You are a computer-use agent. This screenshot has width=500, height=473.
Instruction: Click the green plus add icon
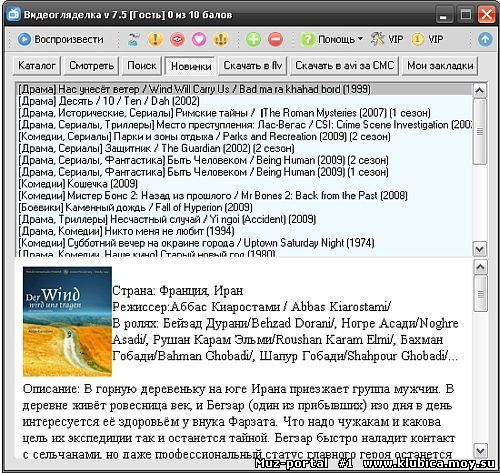(254, 39)
